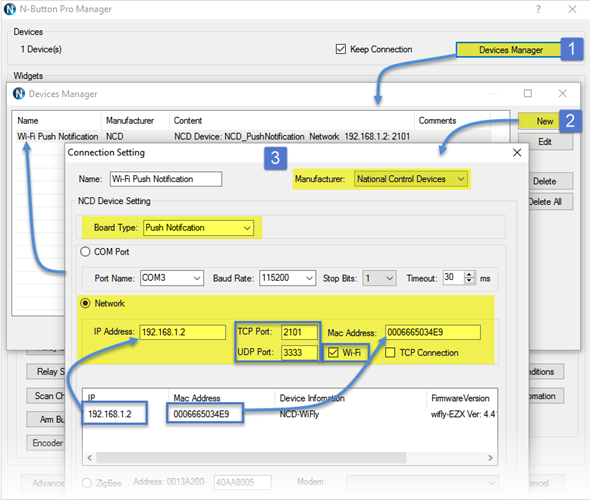590x500 pixels.
Task: Maximize the Devices Manager window
Action: 528,93
